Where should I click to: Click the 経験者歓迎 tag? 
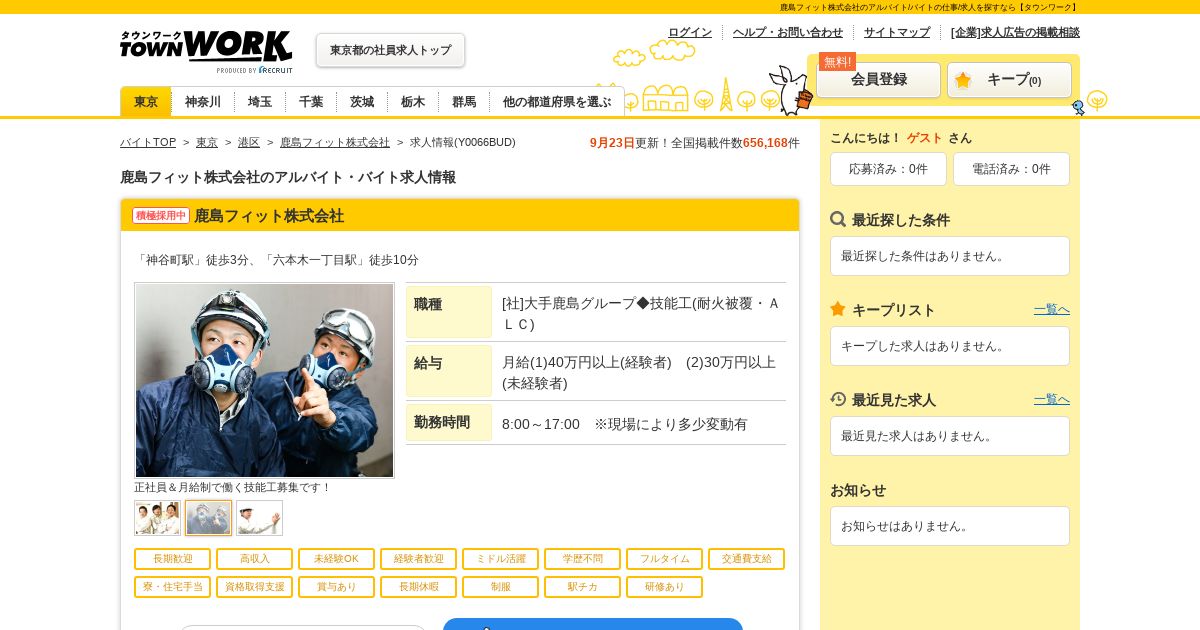(418, 559)
